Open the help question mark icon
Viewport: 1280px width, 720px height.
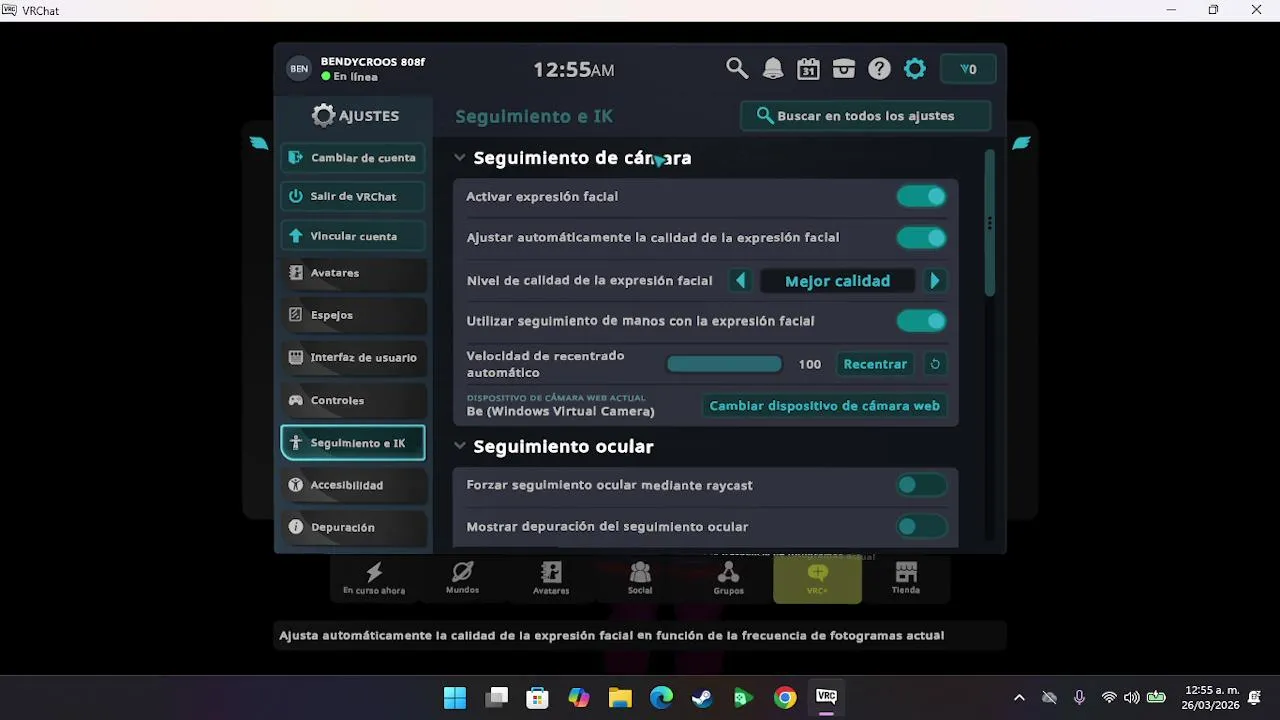tap(879, 69)
